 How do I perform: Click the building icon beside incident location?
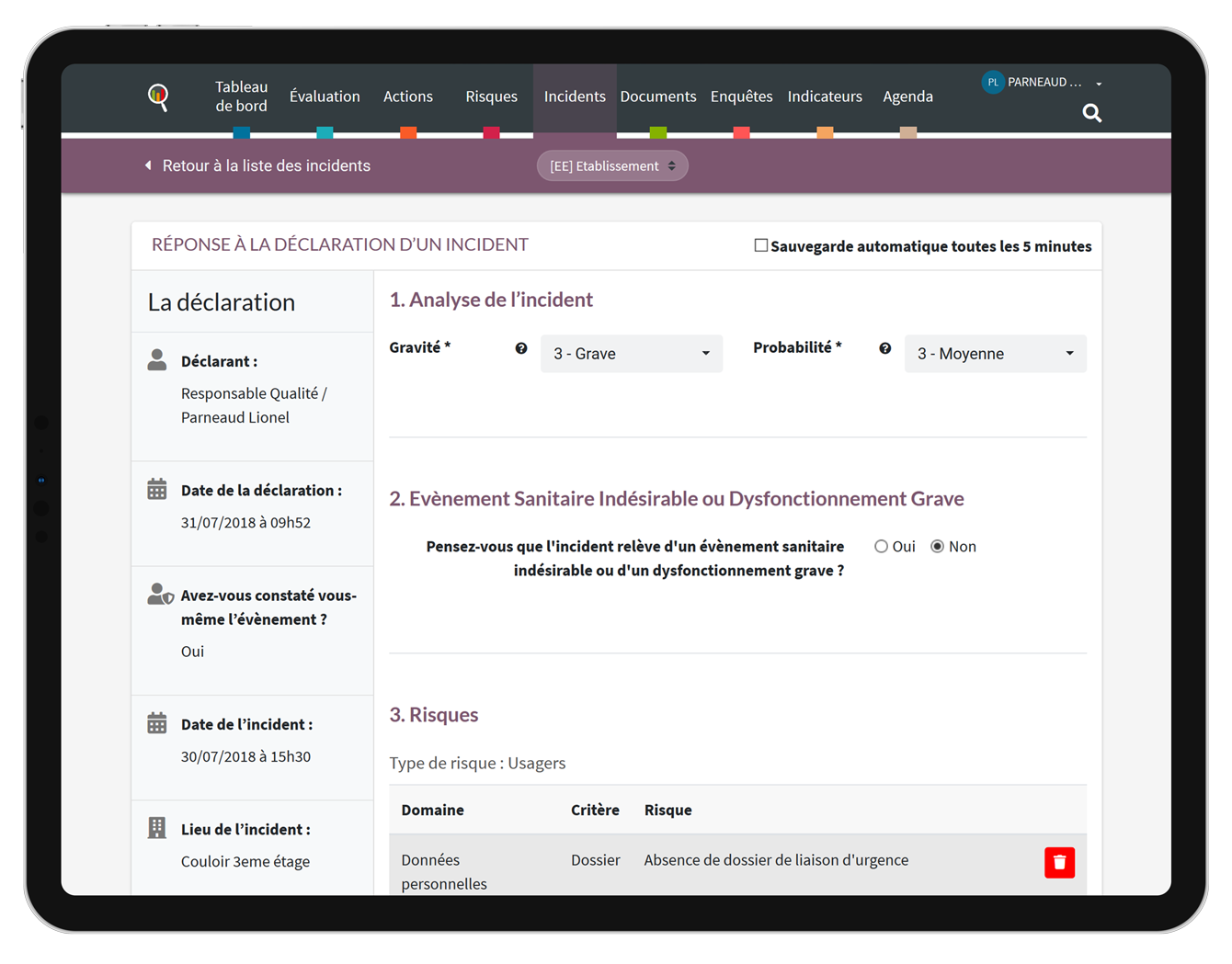pos(157,828)
